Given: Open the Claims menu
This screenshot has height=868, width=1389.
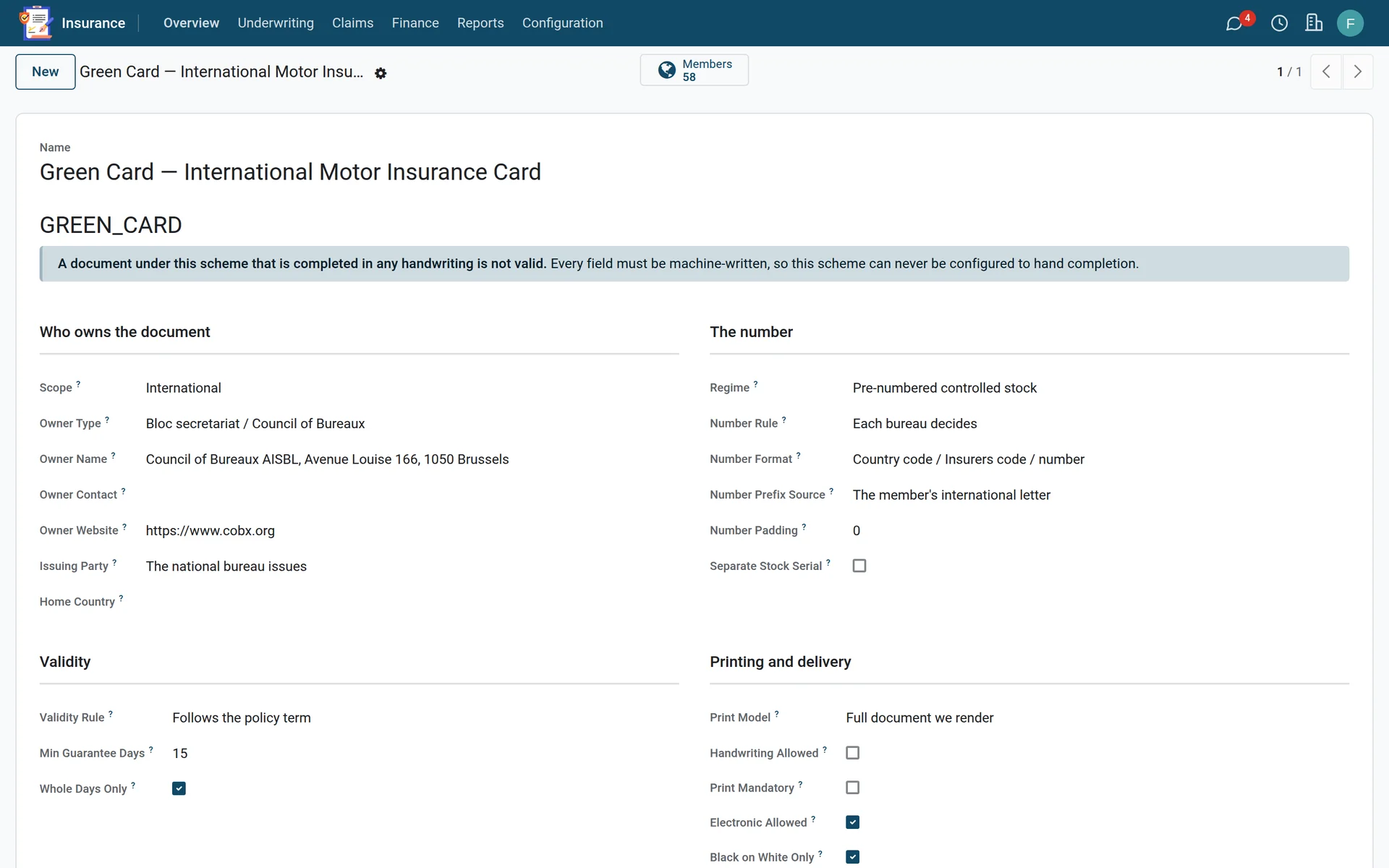Looking at the screenshot, I should pos(352,23).
